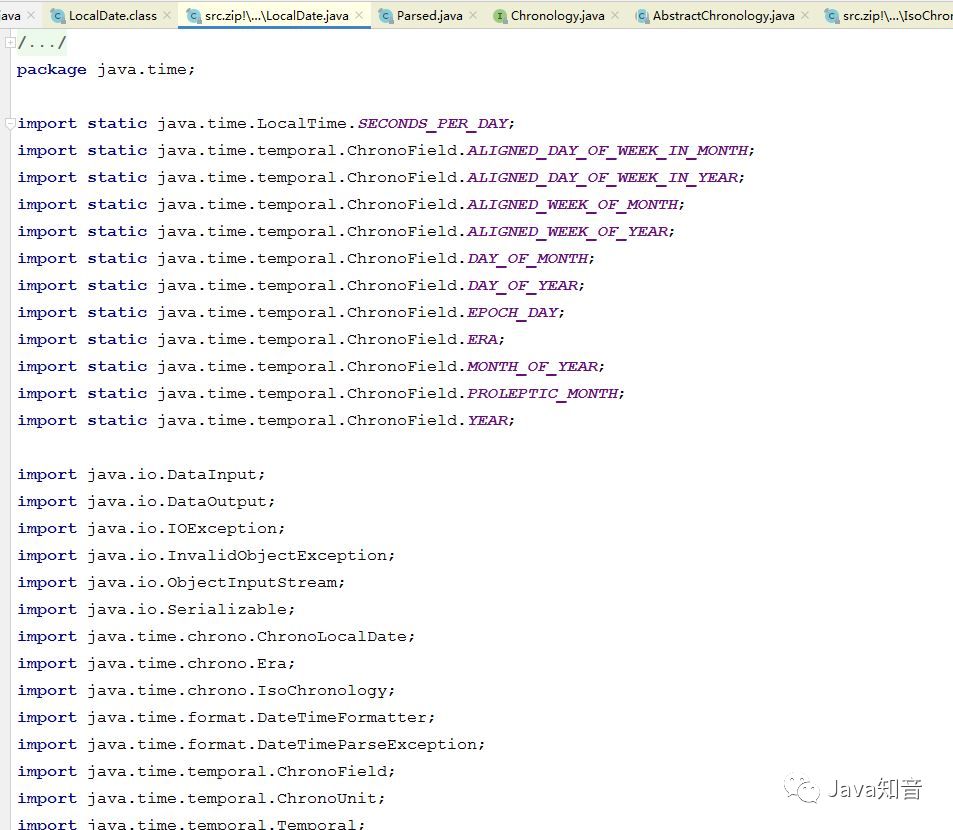The width and height of the screenshot is (953, 830).
Task: Close the LocalDate.class tab
Action: click(167, 15)
